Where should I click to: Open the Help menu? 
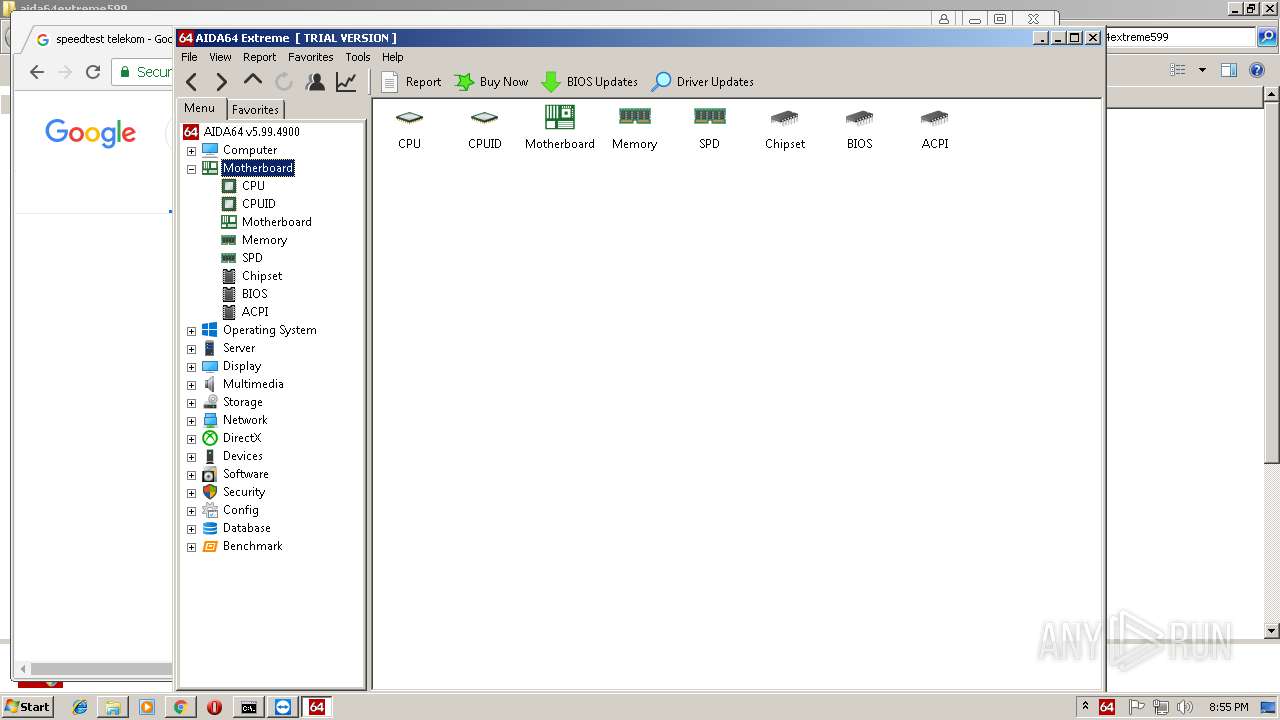393,57
